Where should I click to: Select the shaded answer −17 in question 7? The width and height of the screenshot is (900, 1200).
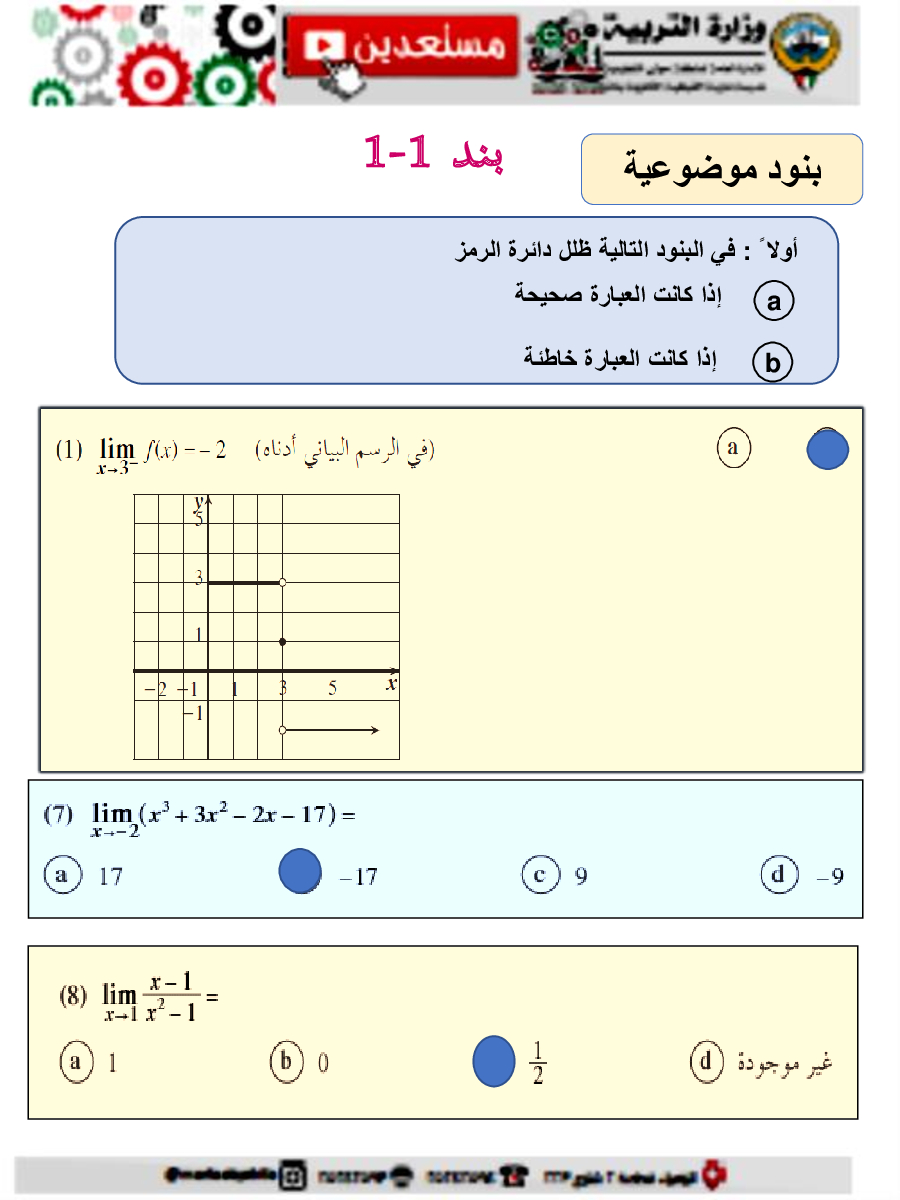pos(299,872)
